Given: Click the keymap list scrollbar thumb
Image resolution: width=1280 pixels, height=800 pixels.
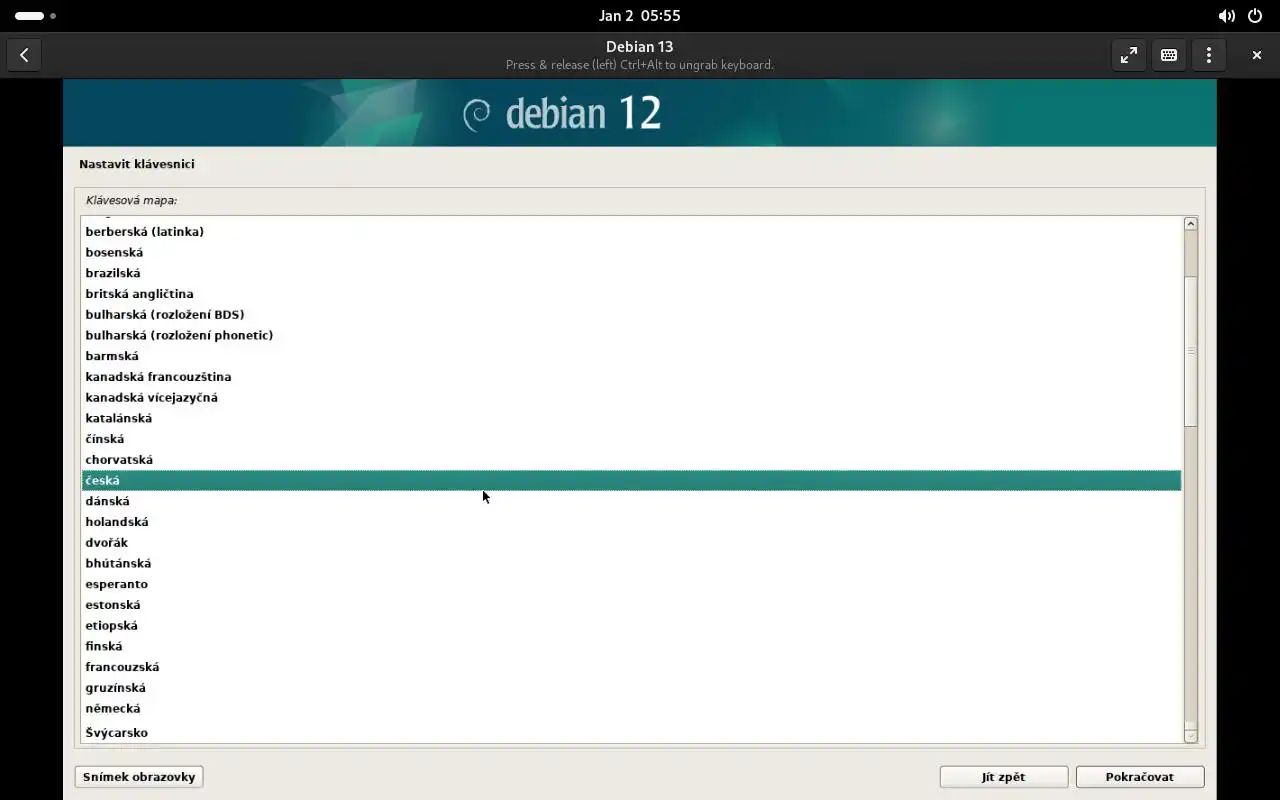Looking at the screenshot, I should coord(1190,351).
